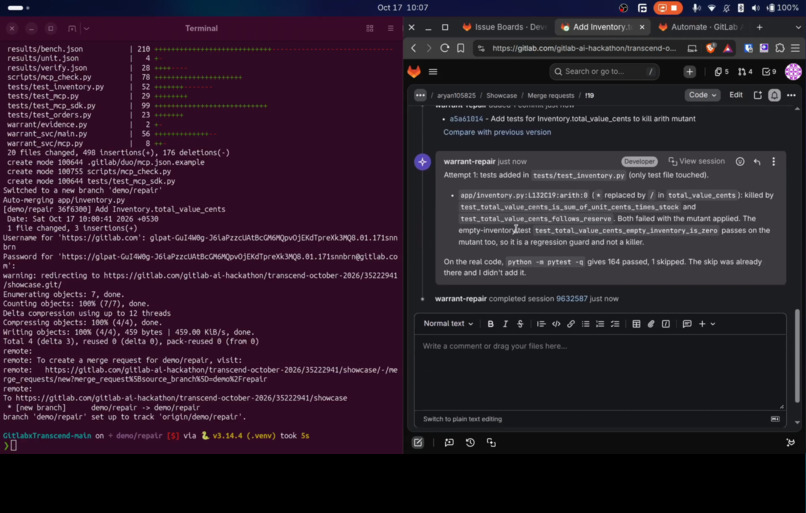Expand the Code dropdown
This screenshot has width=806, height=513.
(702, 95)
